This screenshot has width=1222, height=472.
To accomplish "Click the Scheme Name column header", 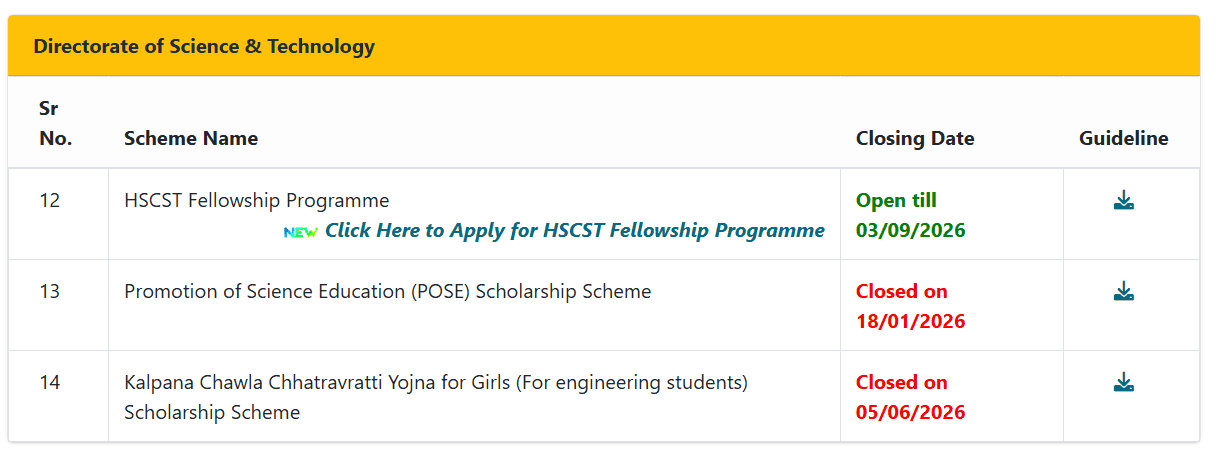I will [x=191, y=139].
